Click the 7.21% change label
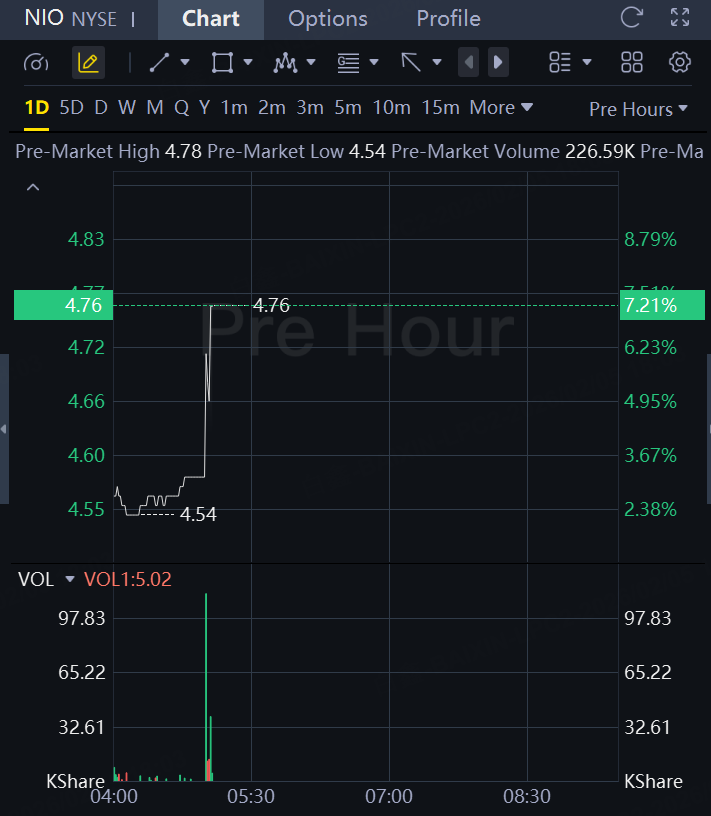 662,305
